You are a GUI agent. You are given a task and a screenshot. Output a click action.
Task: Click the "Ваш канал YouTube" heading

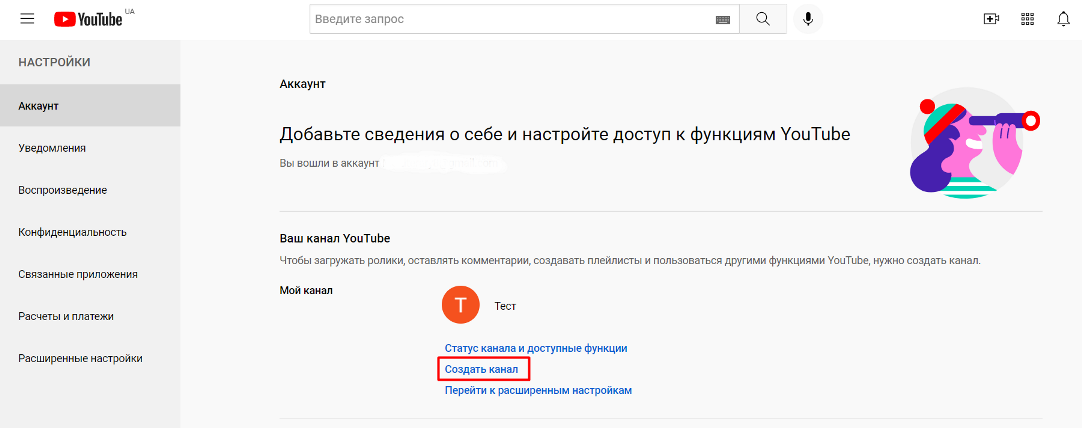(335, 238)
